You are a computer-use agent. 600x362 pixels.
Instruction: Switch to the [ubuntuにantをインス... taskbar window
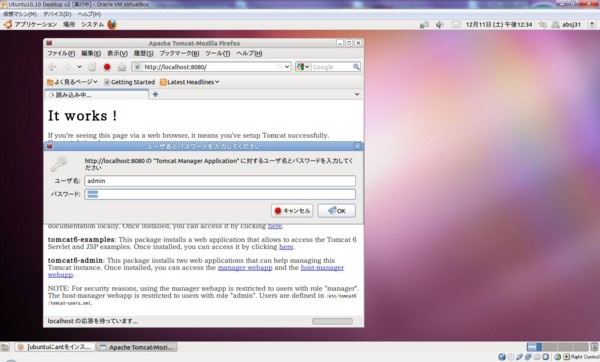55,347
